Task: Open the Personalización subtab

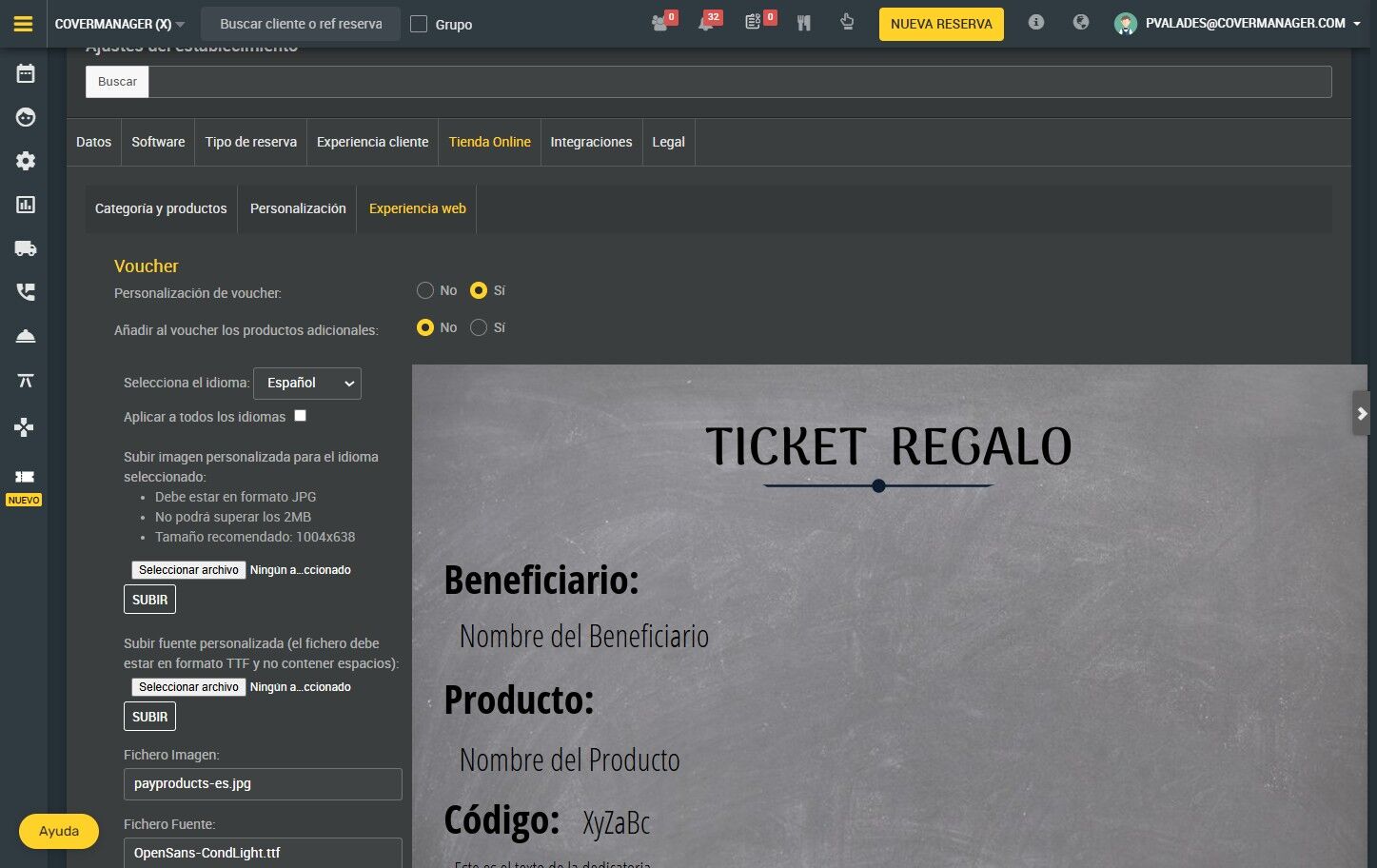Action: [298, 208]
